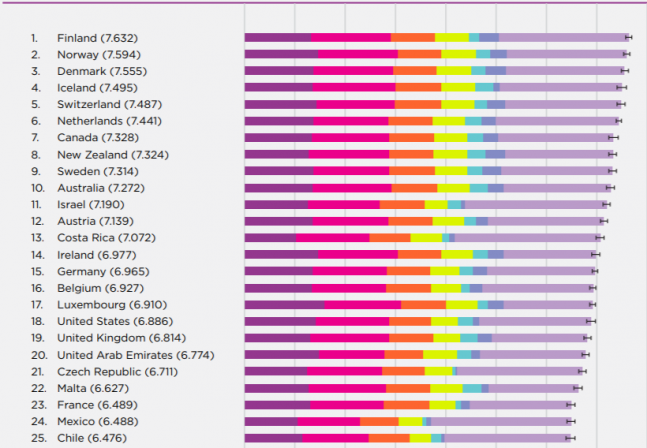
Task: Select the 'Malta (6.627)' text
Action: coord(93,388)
